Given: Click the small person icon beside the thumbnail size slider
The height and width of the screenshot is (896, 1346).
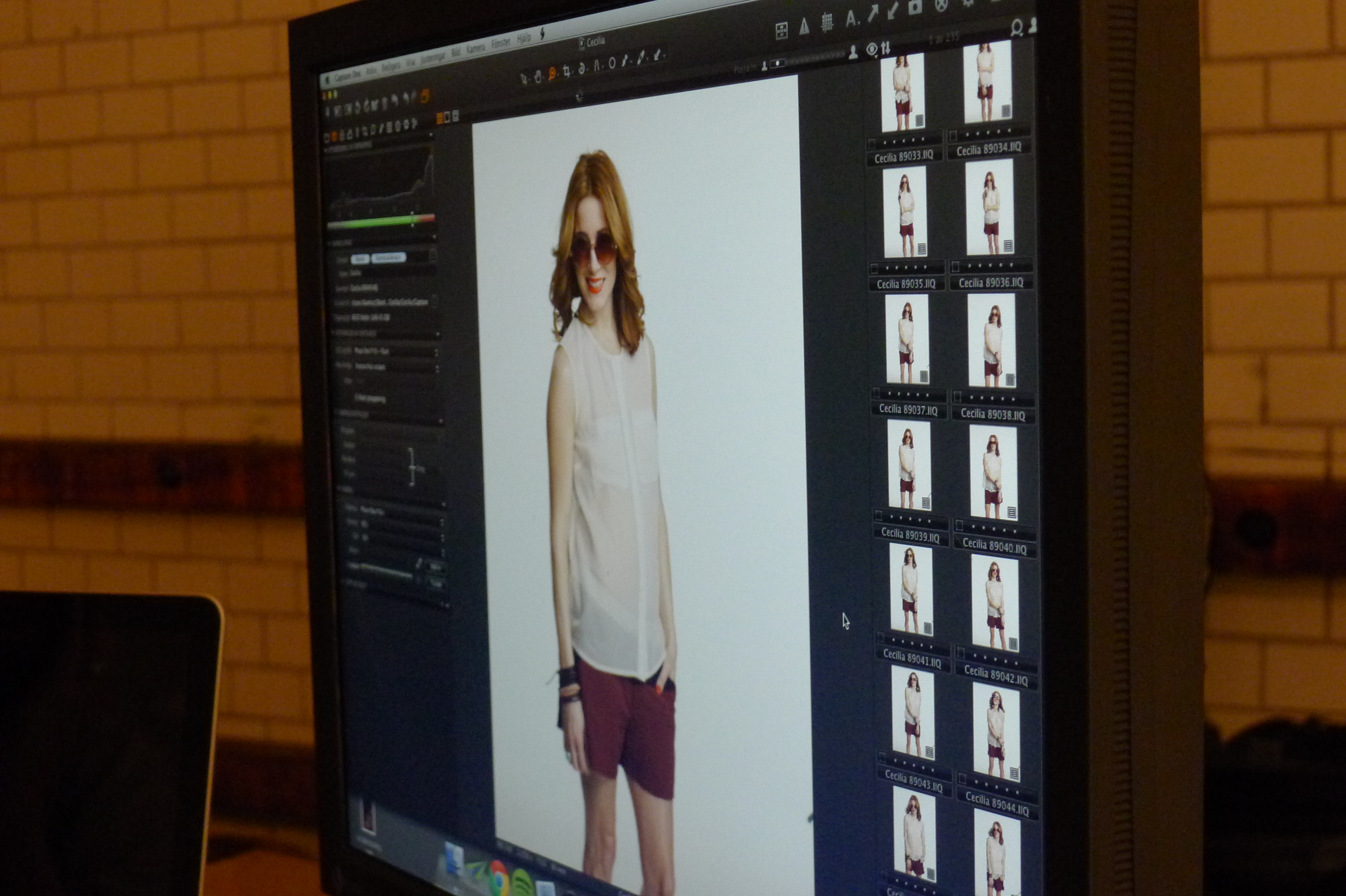Looking at the screenshot, I should click(x=764, y=66).
